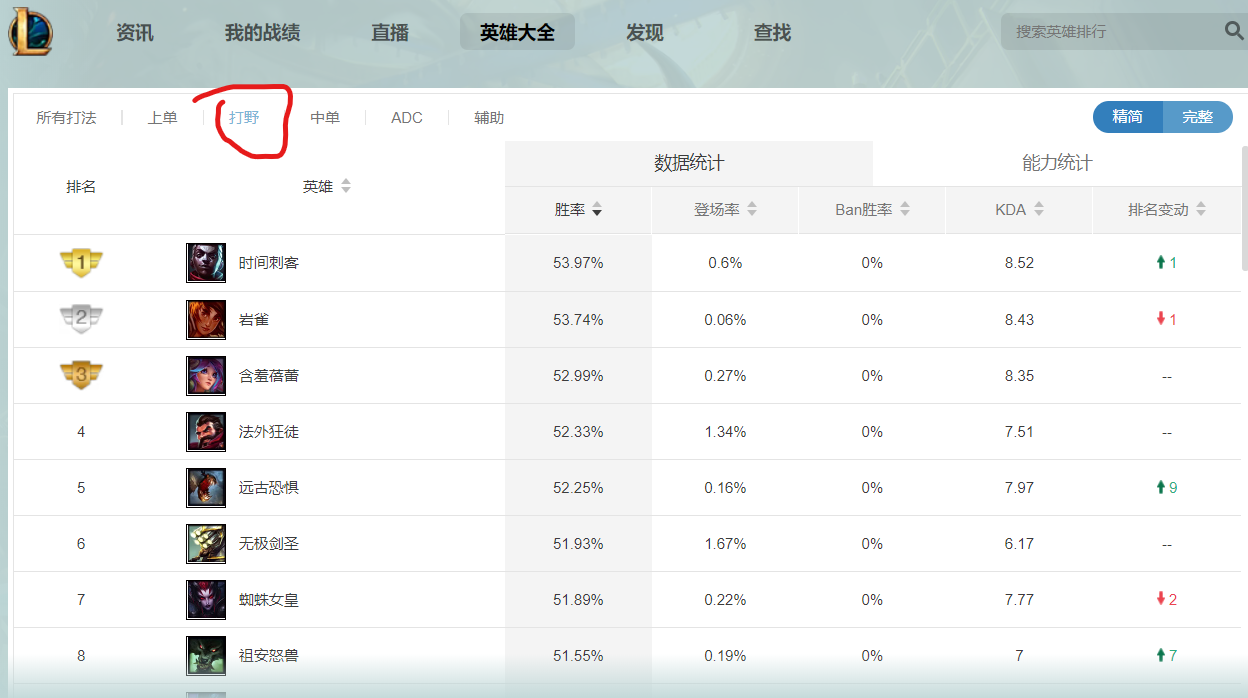
Task: Open 祖安怒兽 hero portrait
Action: point(206,656)
